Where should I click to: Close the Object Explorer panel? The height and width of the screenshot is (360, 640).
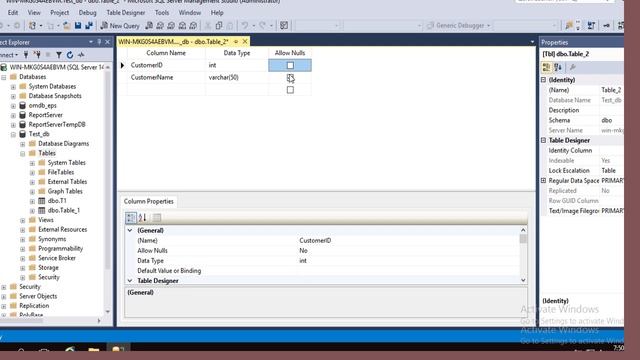(x=107, y=42)
